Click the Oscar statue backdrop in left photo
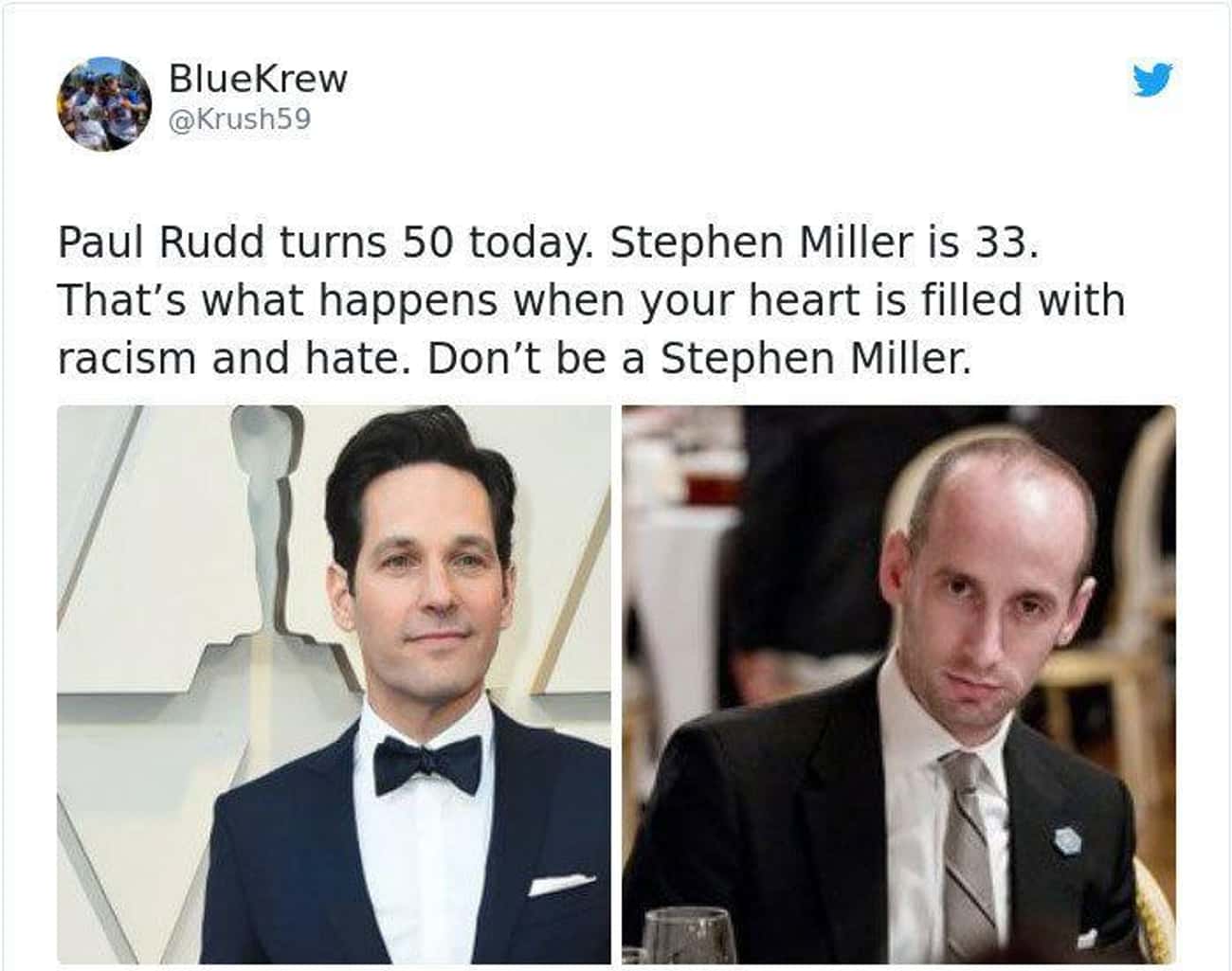The height and width of the screenshot is (971, 1232). click(x=275, y=530)
